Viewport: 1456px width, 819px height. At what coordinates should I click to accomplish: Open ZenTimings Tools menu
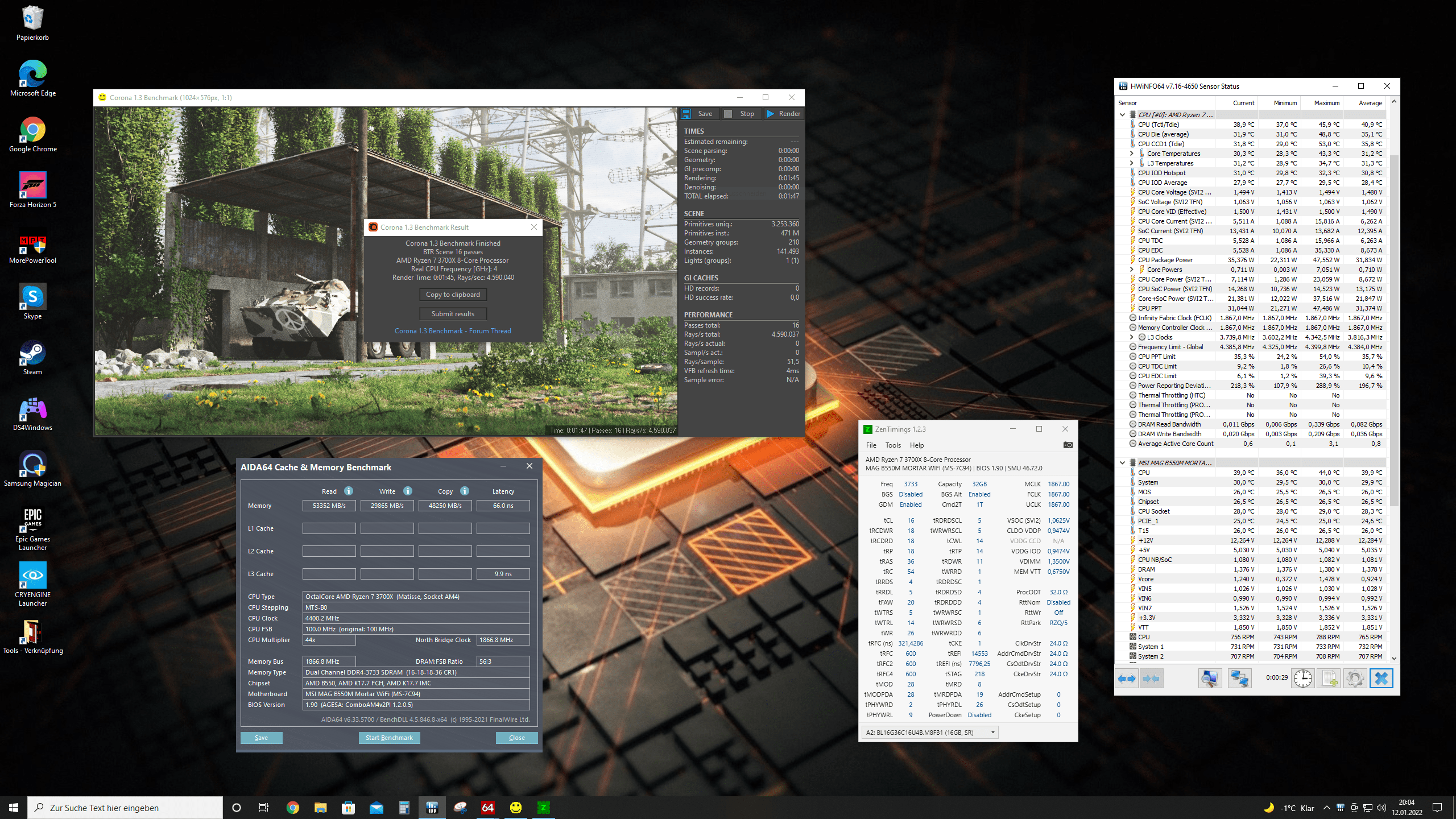click(893, 445)
